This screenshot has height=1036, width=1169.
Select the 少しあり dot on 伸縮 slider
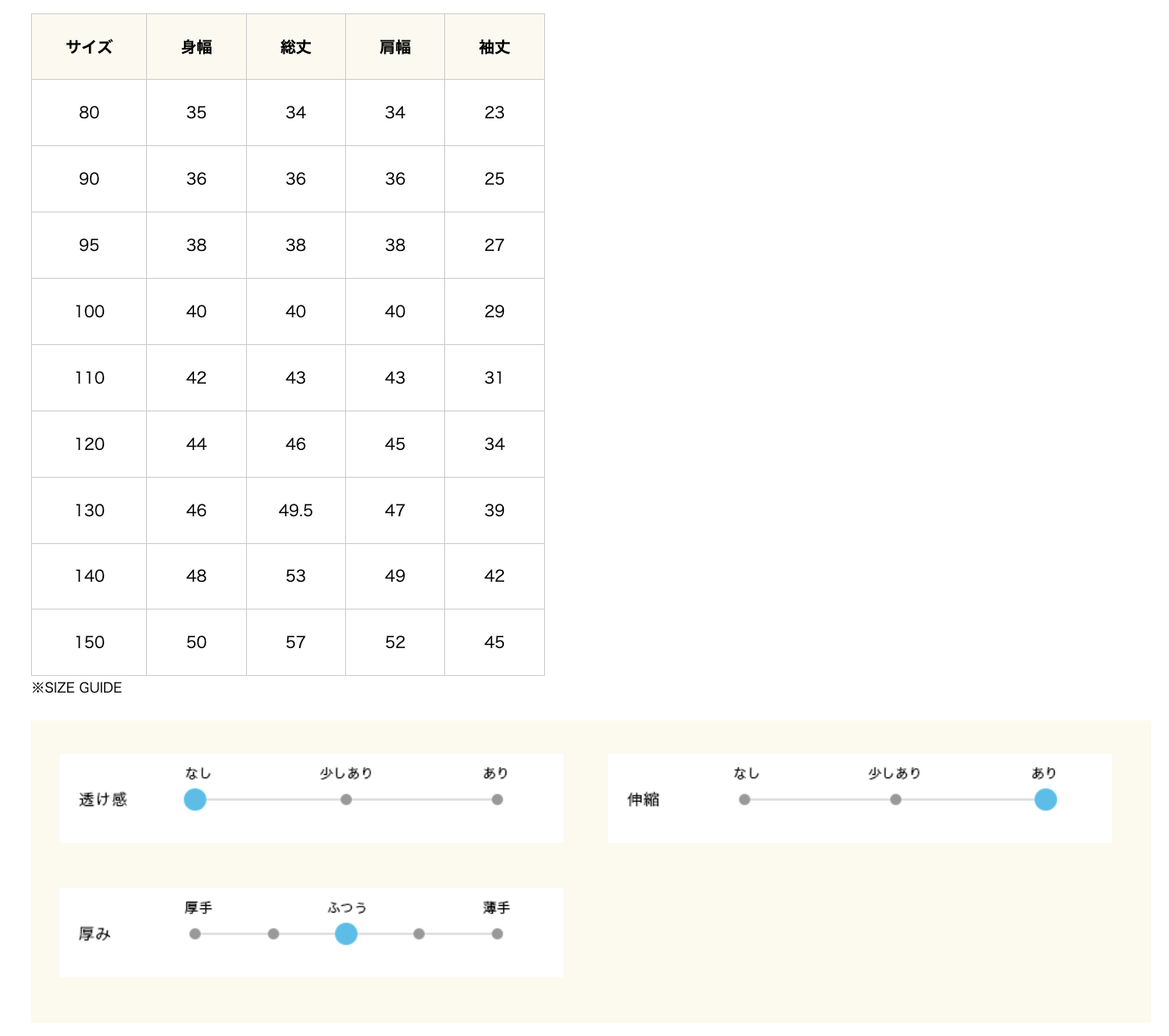click(x=895, y=799)
